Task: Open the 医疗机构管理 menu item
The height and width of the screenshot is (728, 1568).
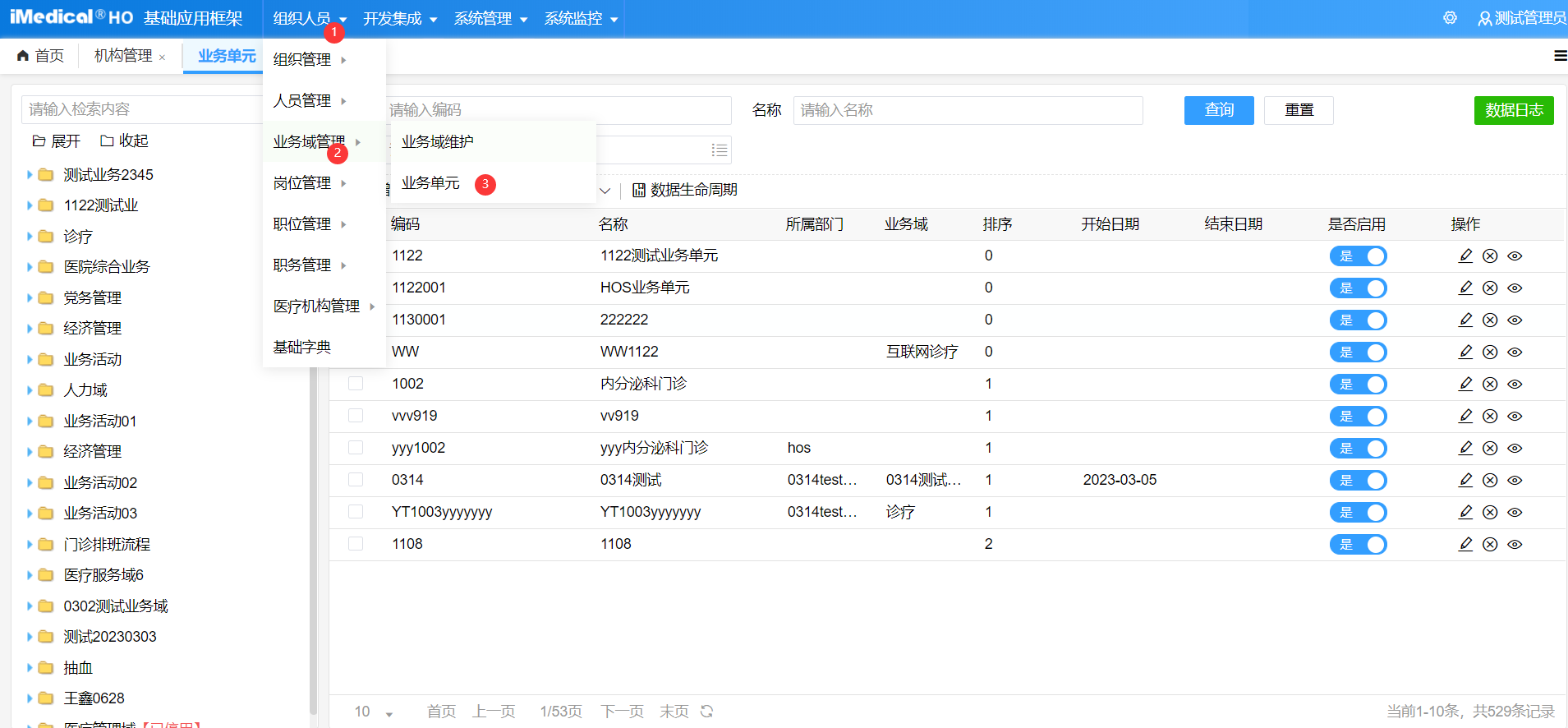Action: tap(324, 306)
